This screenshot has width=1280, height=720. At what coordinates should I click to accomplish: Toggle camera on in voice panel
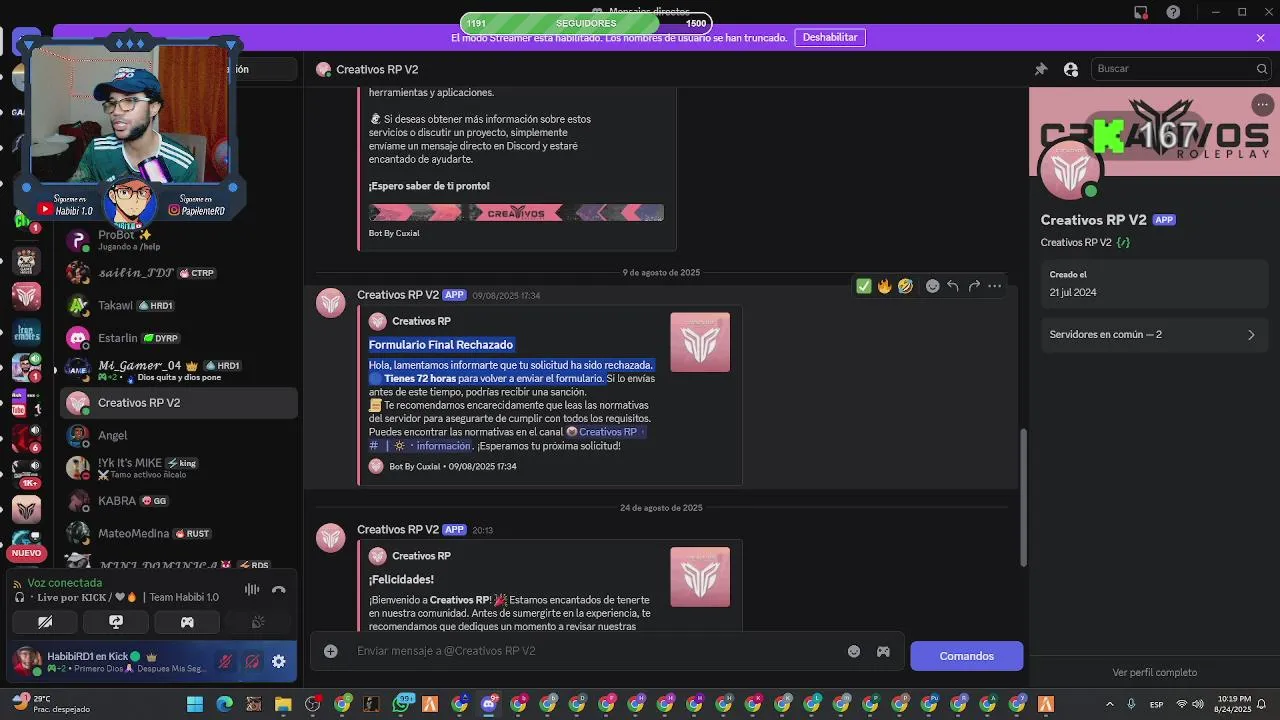(x=45, y=622)
